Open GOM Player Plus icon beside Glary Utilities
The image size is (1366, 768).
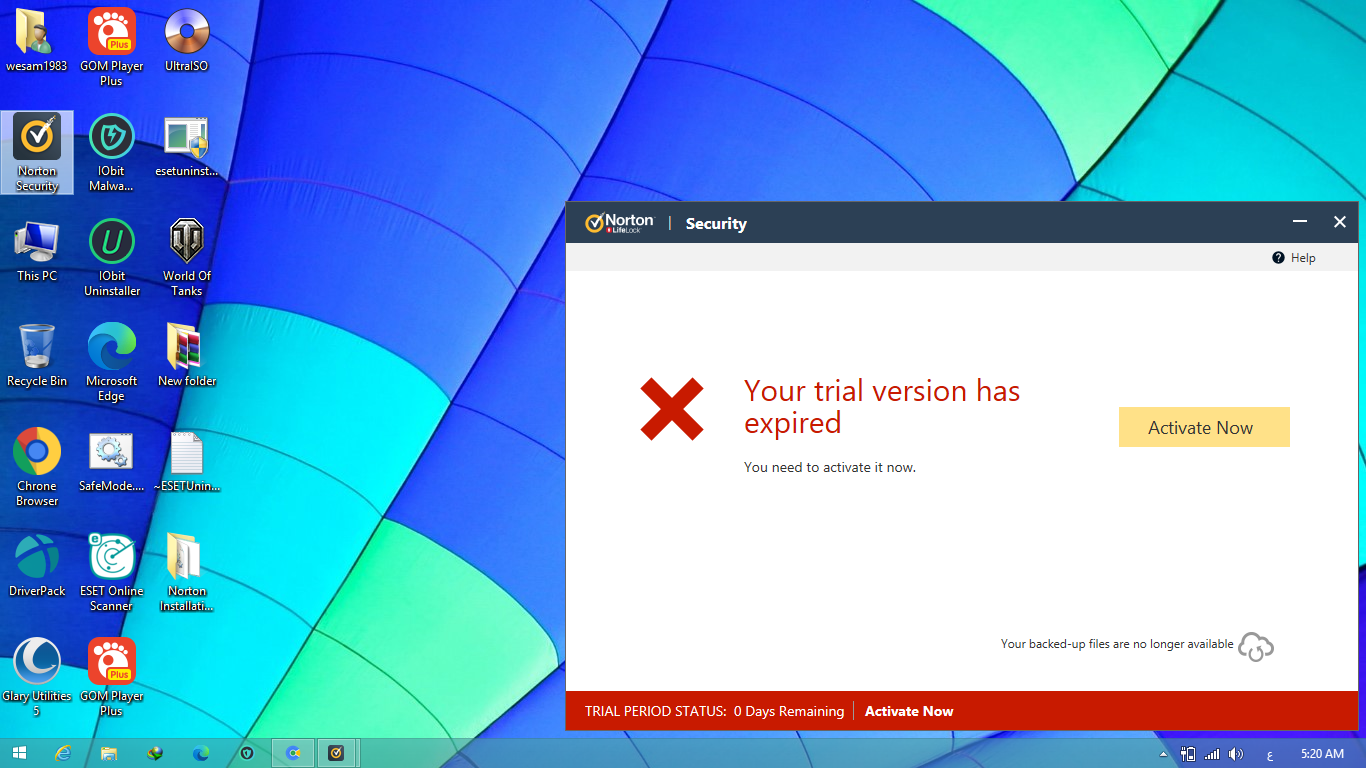tap(111, 677)
